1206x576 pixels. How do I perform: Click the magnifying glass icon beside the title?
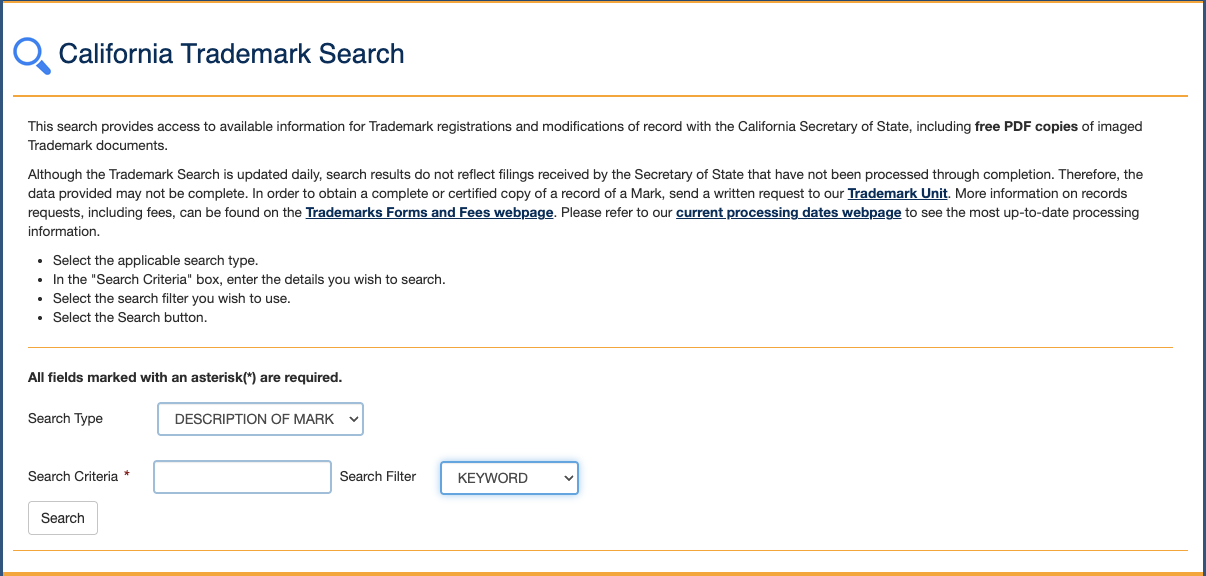tap(32, 55)
